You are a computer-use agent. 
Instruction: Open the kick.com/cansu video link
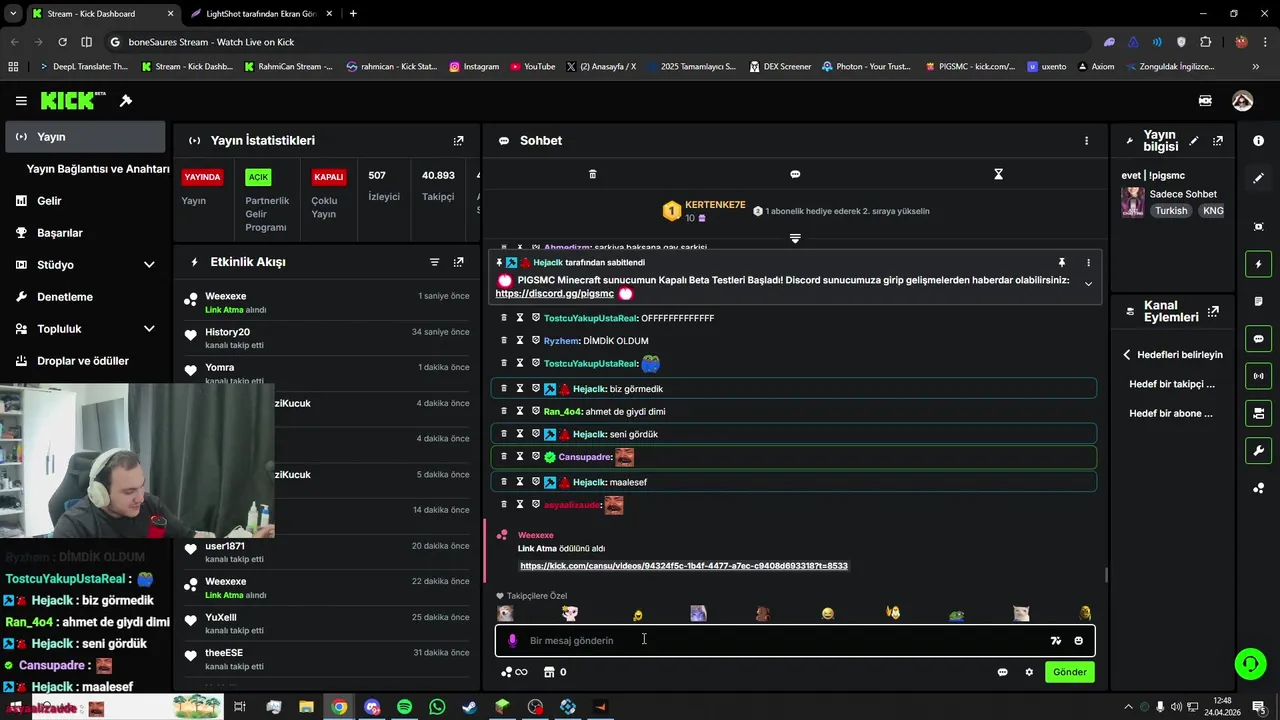click(x=684, y=566)
